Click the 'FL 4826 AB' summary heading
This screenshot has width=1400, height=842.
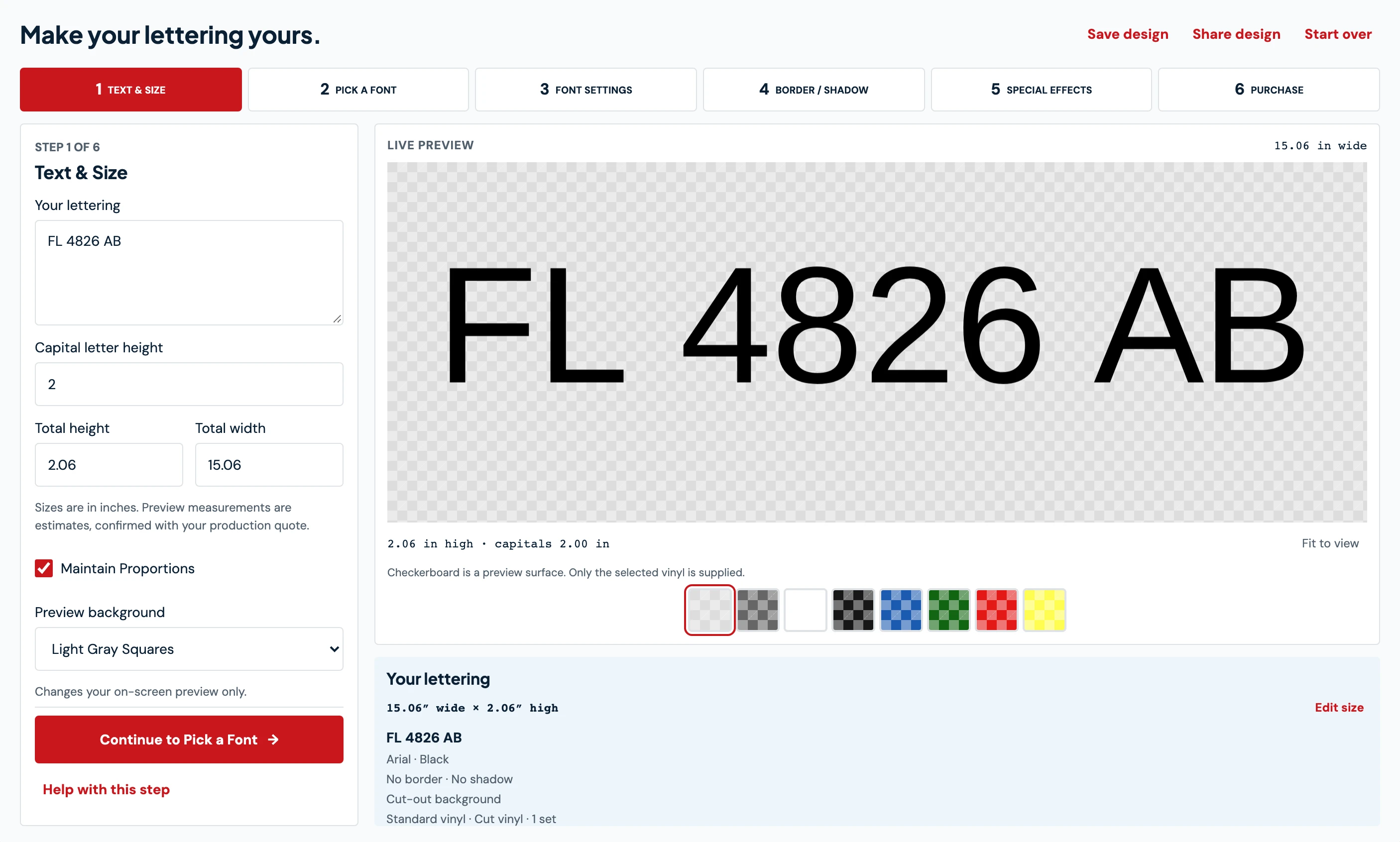click(x=424, y=737)
